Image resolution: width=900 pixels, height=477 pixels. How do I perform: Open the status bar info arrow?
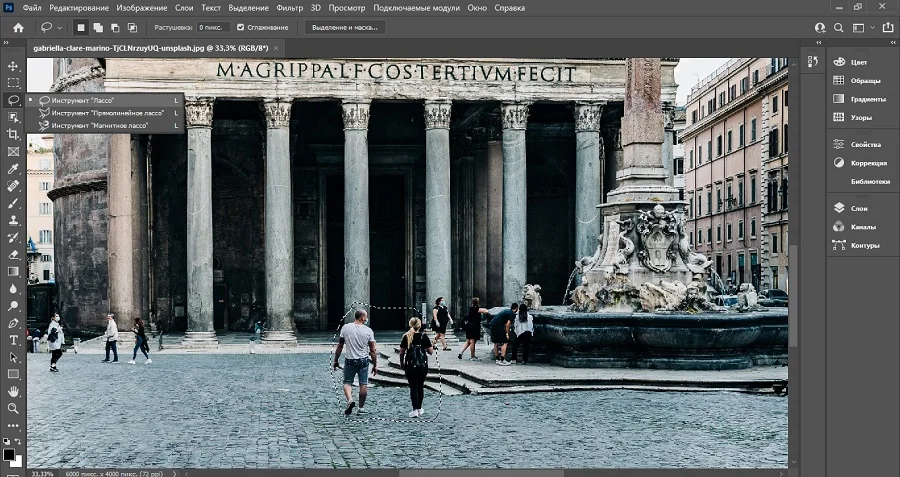coord(174,474)
